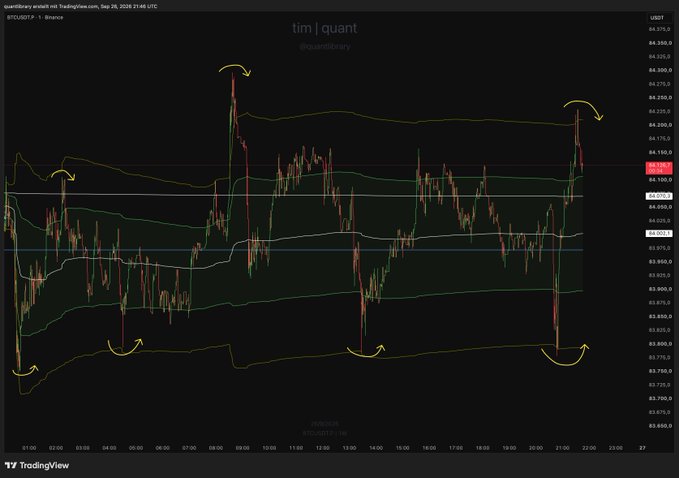Click the 84.250,0 price axis label
This screenshot has width=679, height=478.
[x=660, y=97]
